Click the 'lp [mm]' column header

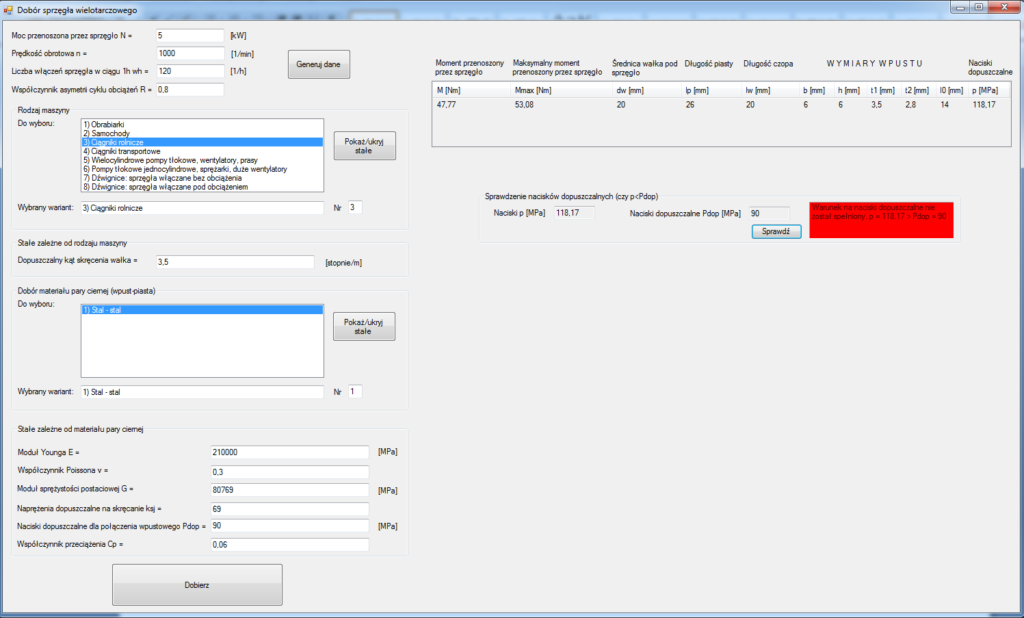(x=711, y=90)
